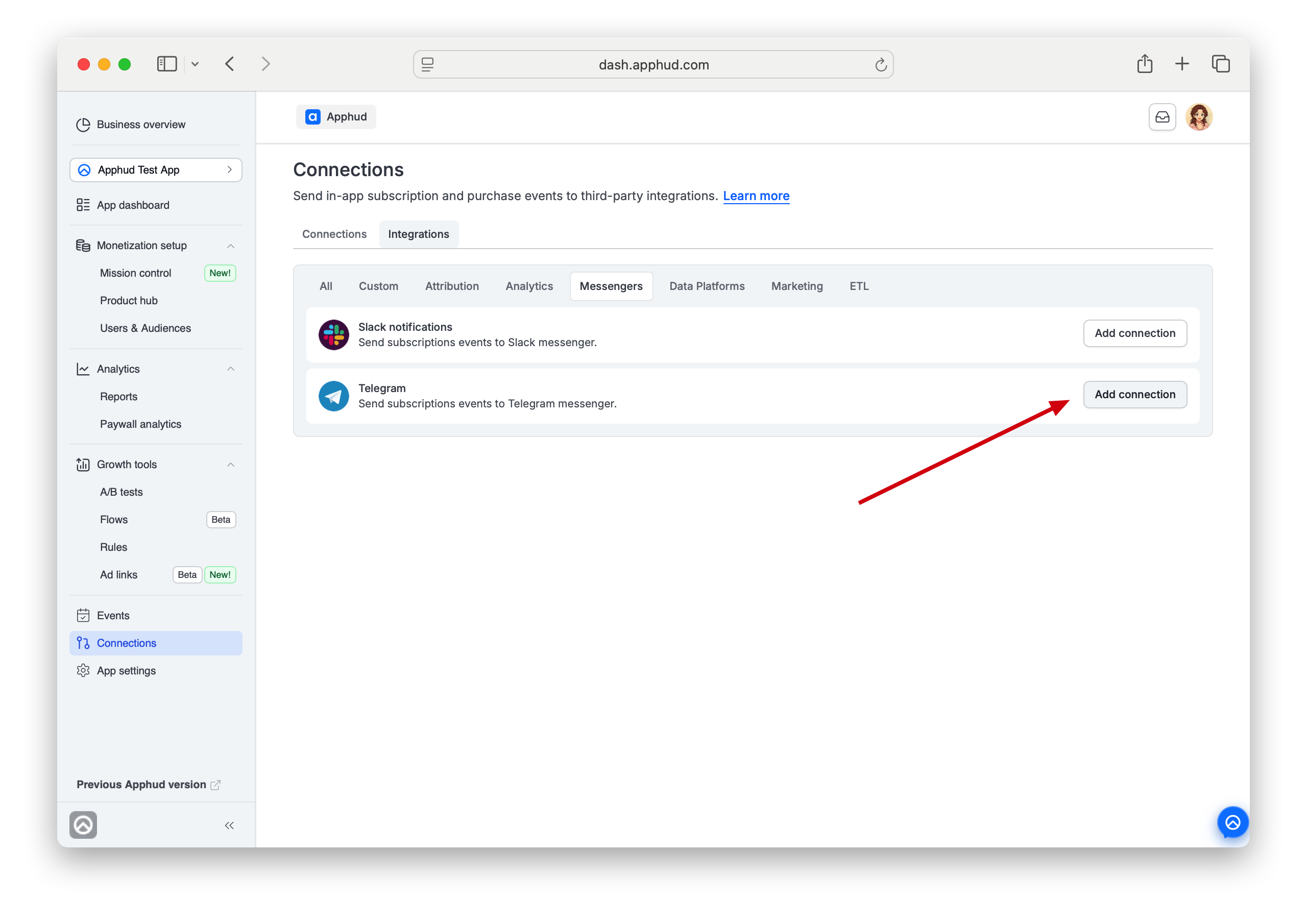This screenshot has height=924, width=1307.
Task: Show the All integrations filter
Action: [x=326, y=286]
